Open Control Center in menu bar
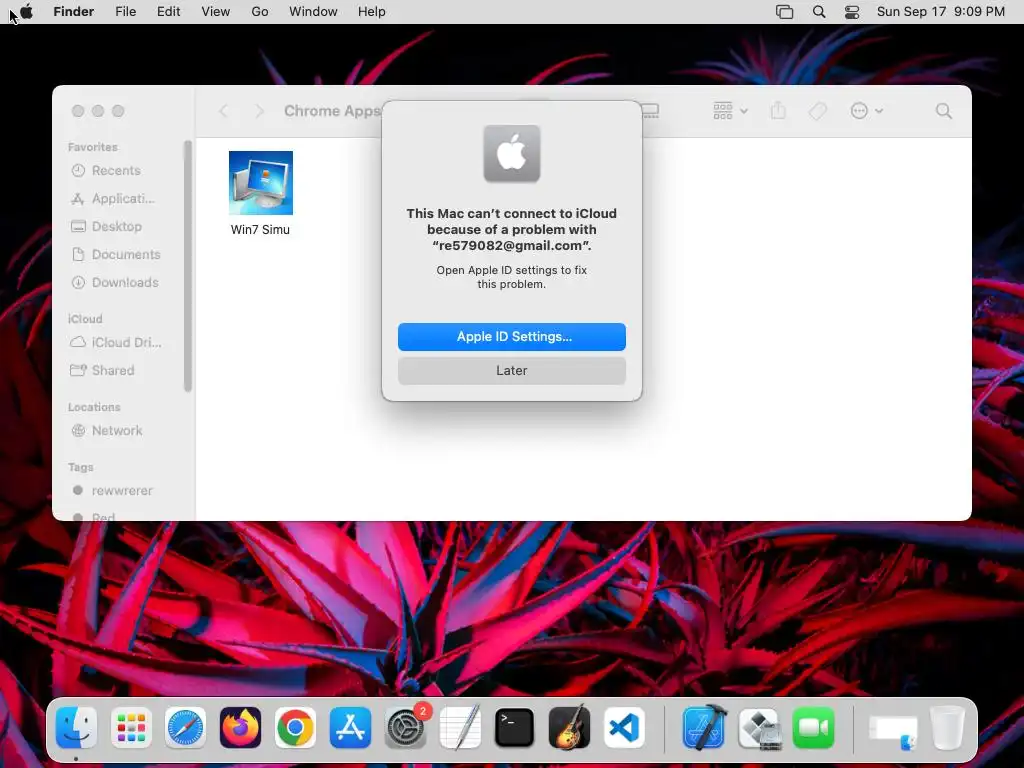The width and height of the screenshot is (1024, 768). pos(852,12)
